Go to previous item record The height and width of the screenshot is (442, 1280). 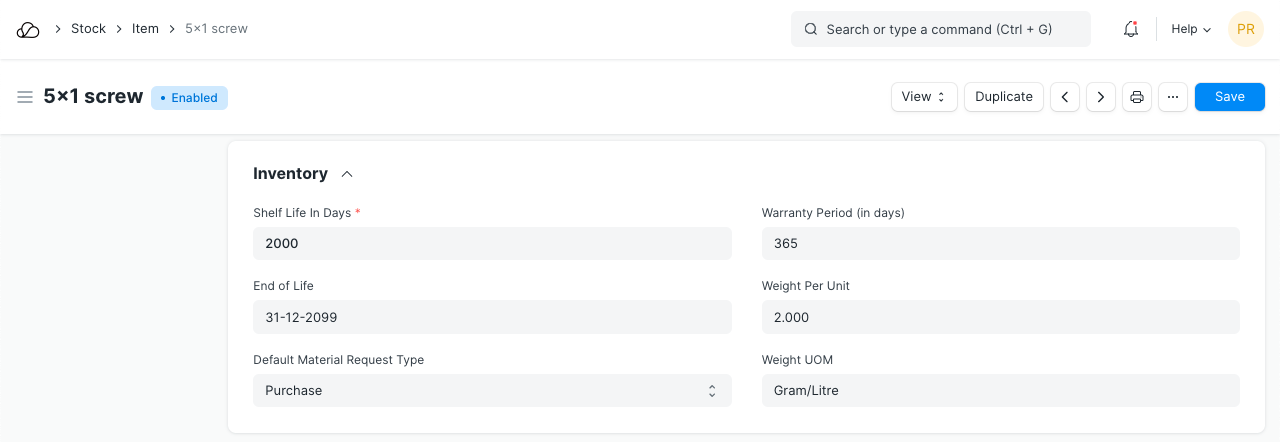pyautogui.click(x=1065, y=97)
